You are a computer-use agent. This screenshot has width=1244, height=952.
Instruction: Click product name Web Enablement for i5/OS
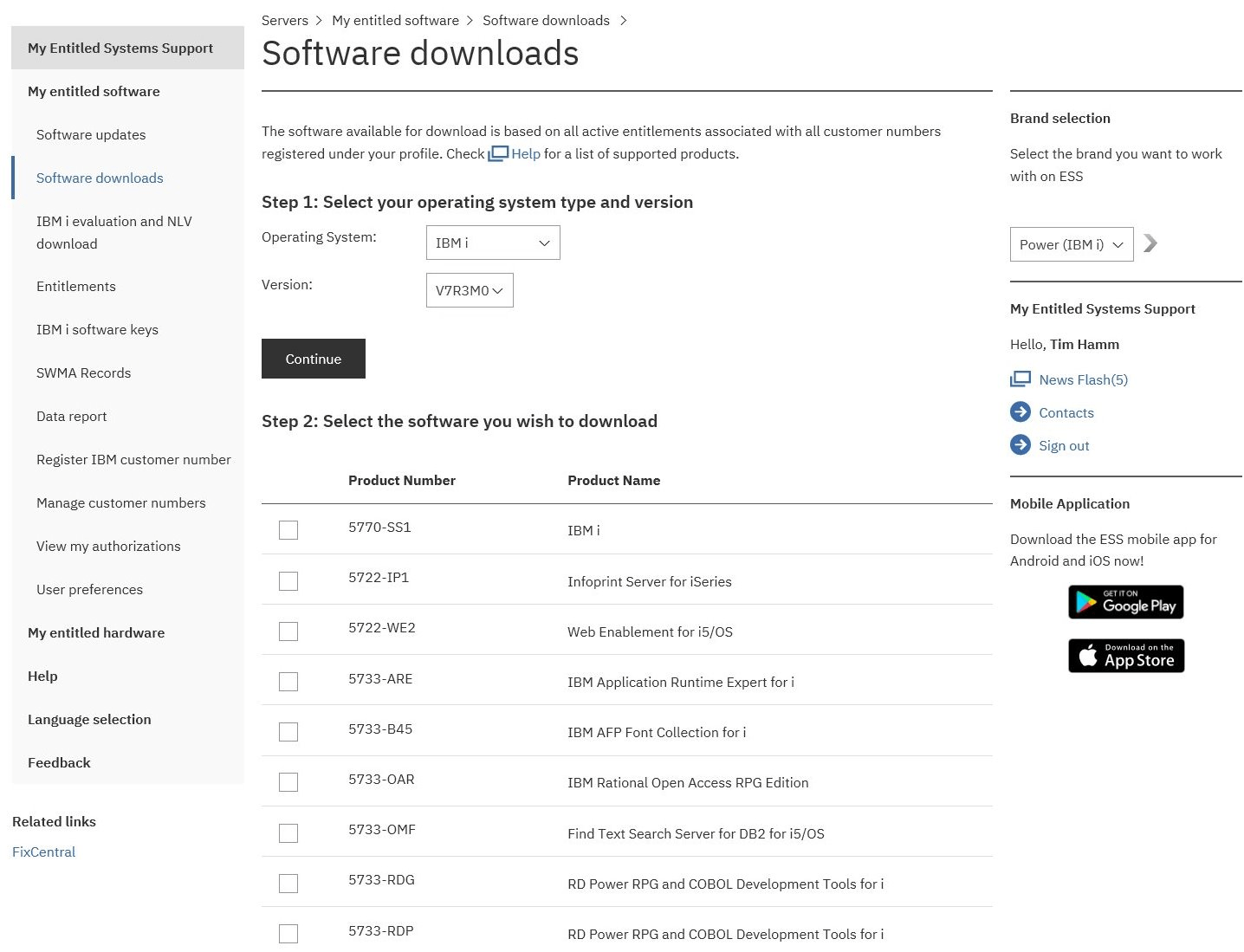tap(650, 631)
